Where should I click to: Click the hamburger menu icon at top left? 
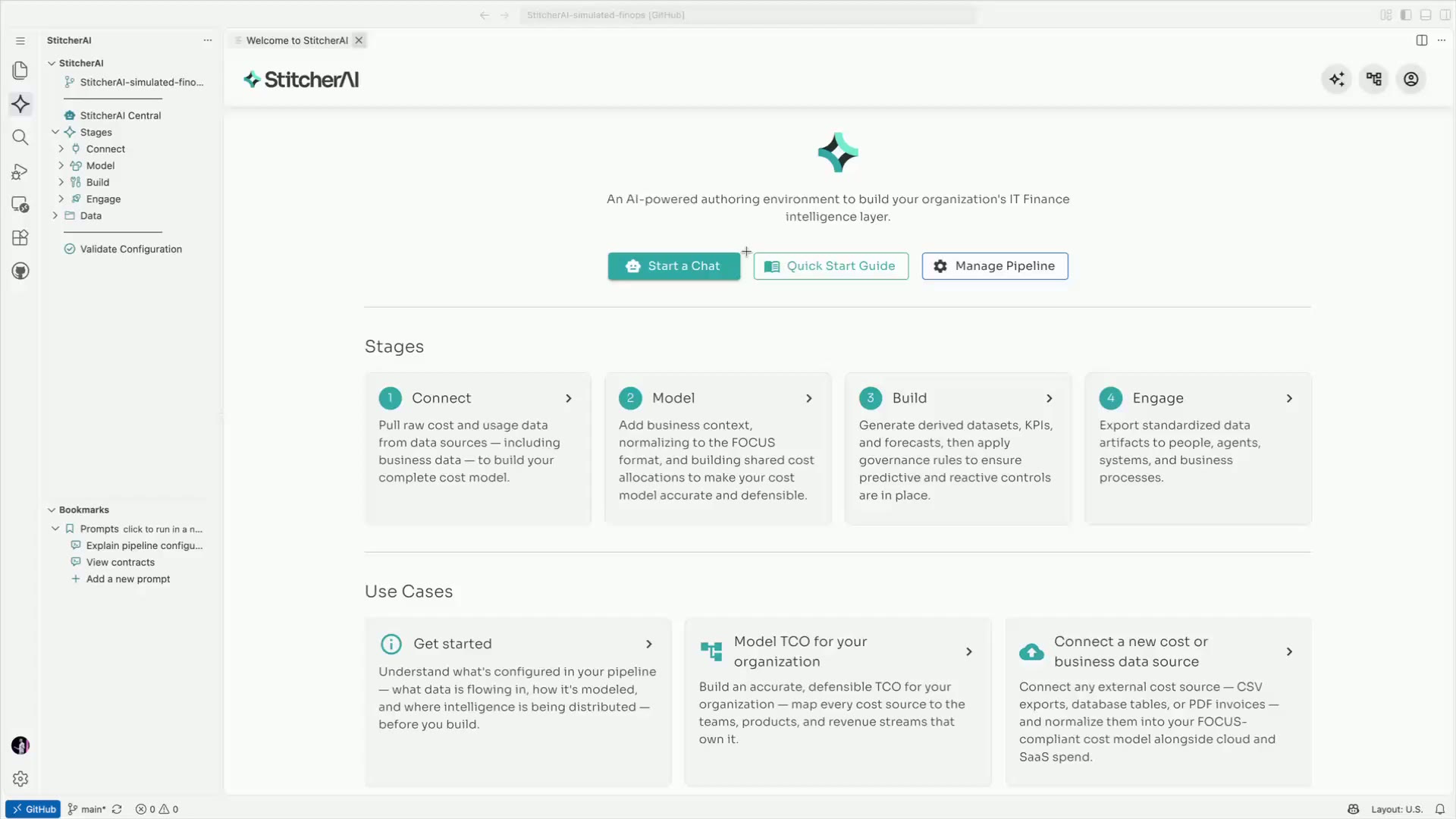pyautogui.click(x=20, y=41)
